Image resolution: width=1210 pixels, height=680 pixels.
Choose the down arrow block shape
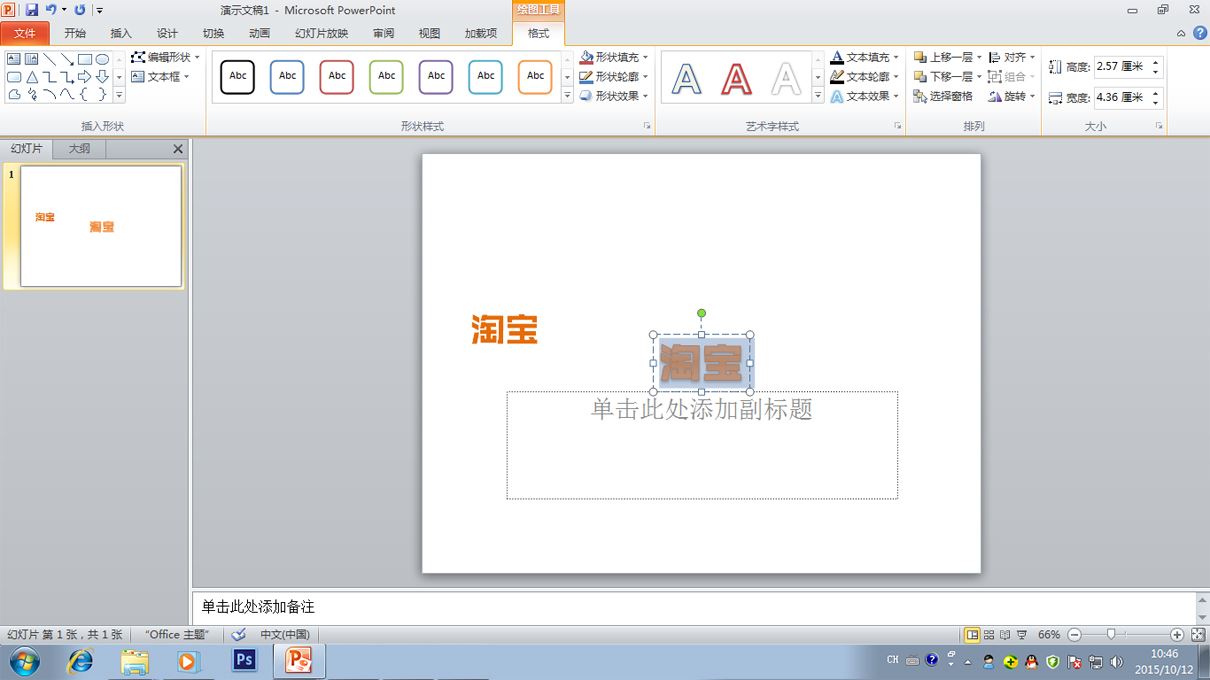pyautogui.click(x=102, y=77)
